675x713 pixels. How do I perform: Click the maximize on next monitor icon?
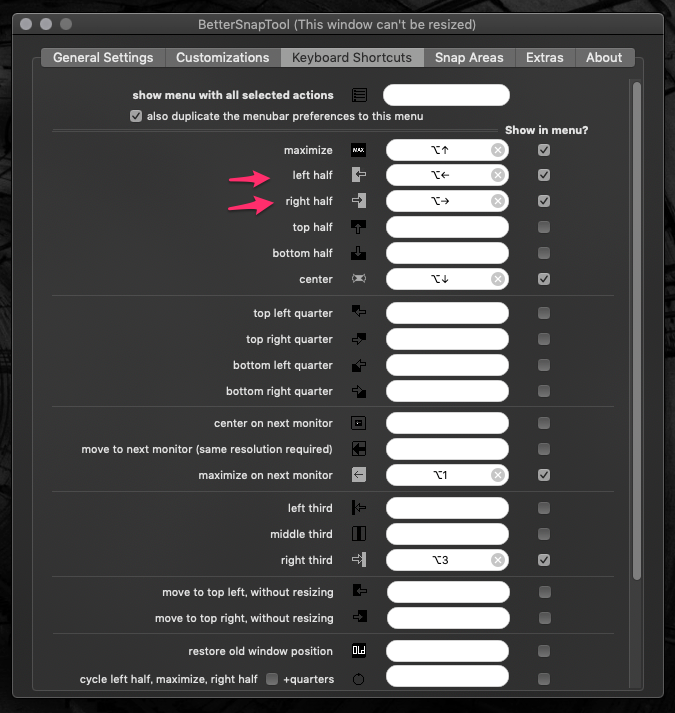(358, 475)
